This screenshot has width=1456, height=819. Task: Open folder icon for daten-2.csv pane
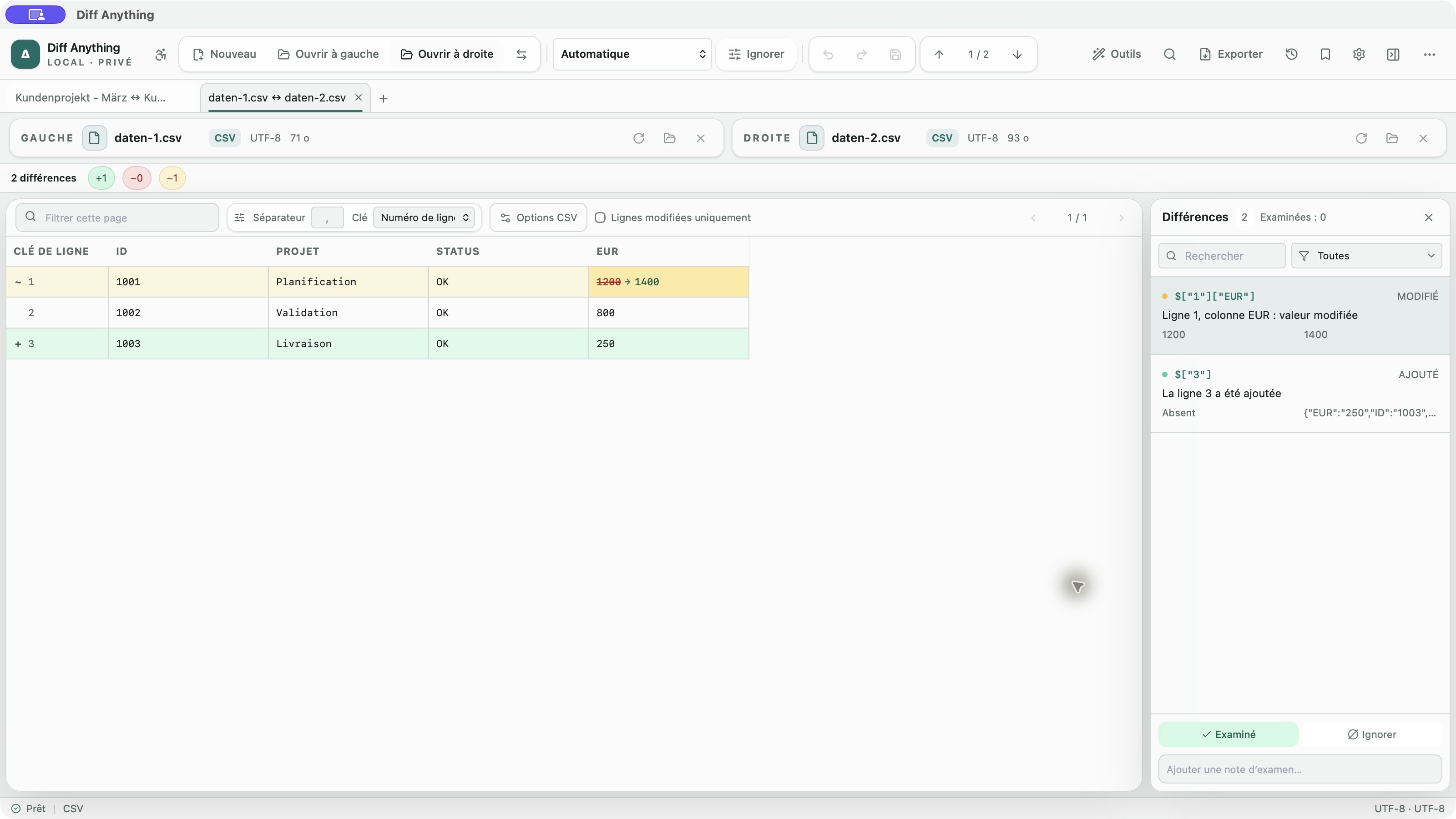(x=1391, y=138)
